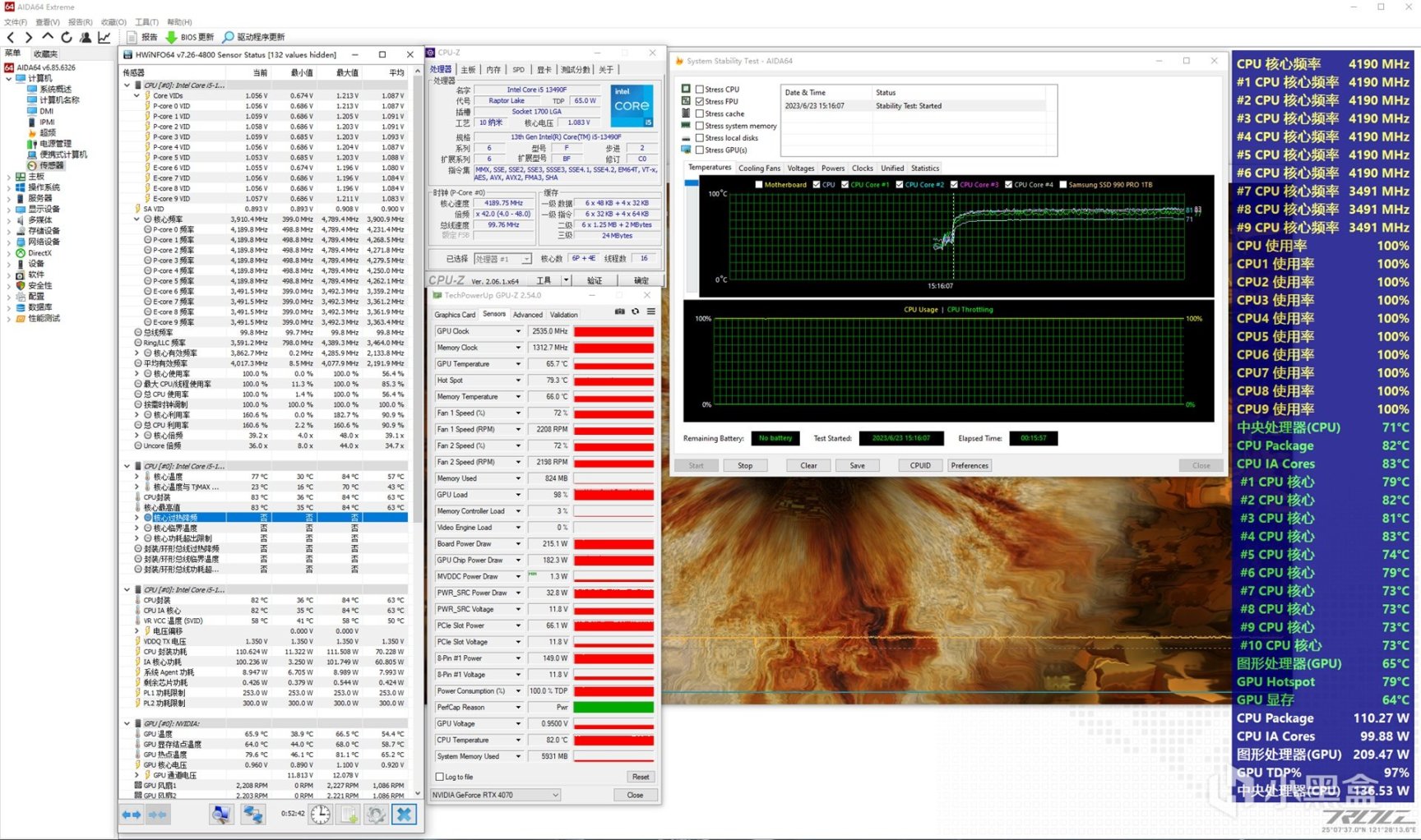Open 工具(T) menu in AIDA64
The width and height of the screenshot is (1421, 840).
click(x=146, y=22)
